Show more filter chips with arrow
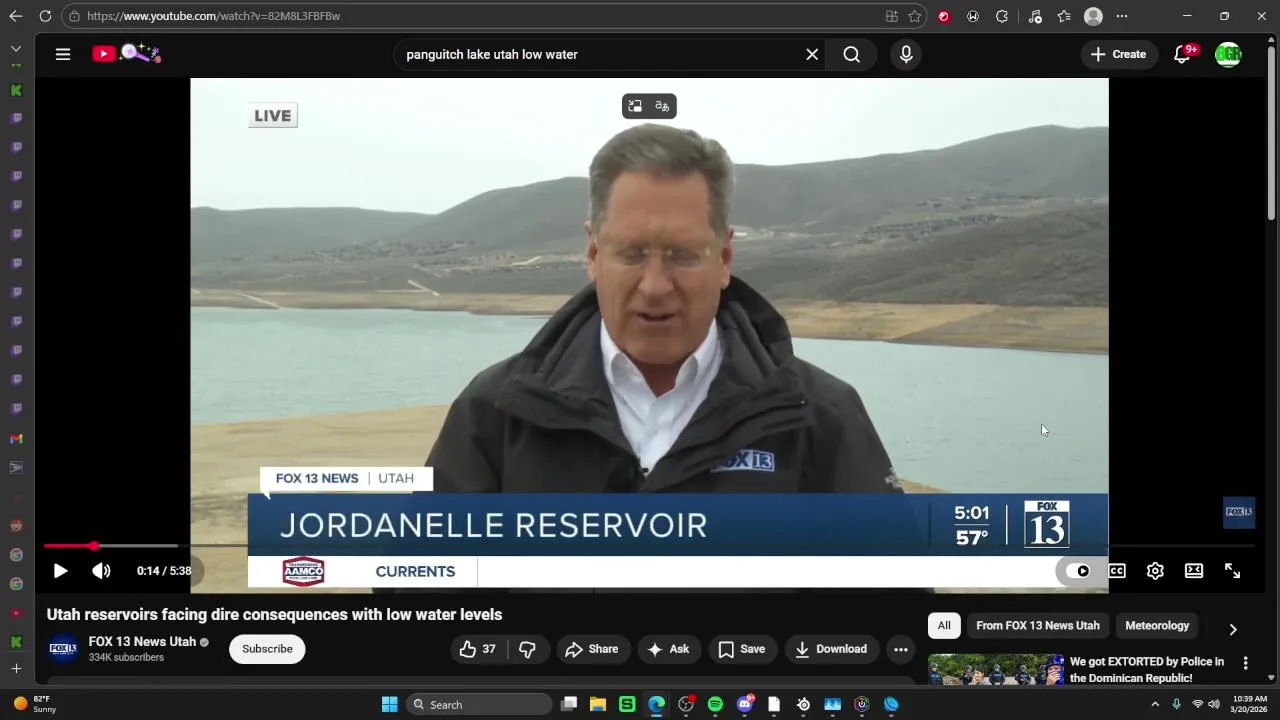This screenshot has height=720, width=1280. click(1233, 629)
